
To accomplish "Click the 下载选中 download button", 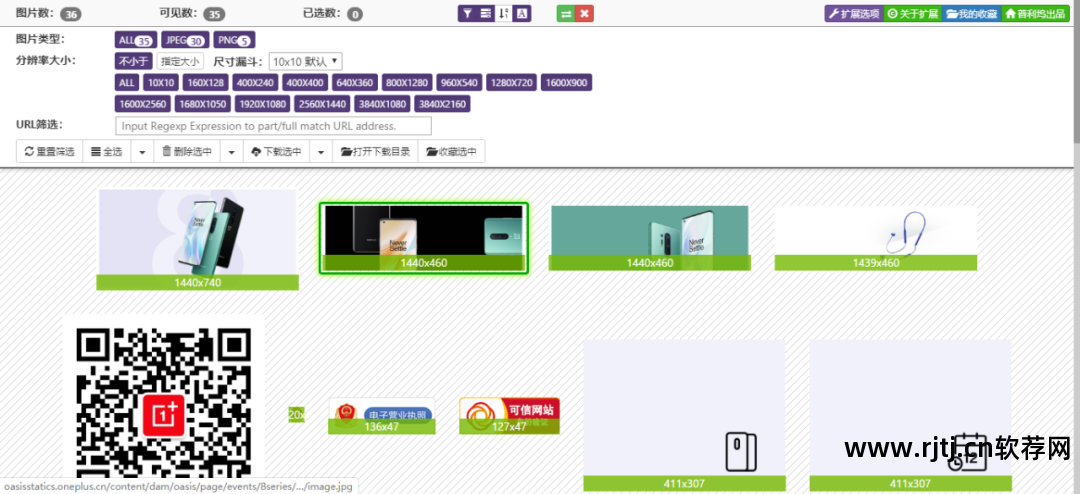I will click(276, 152).
